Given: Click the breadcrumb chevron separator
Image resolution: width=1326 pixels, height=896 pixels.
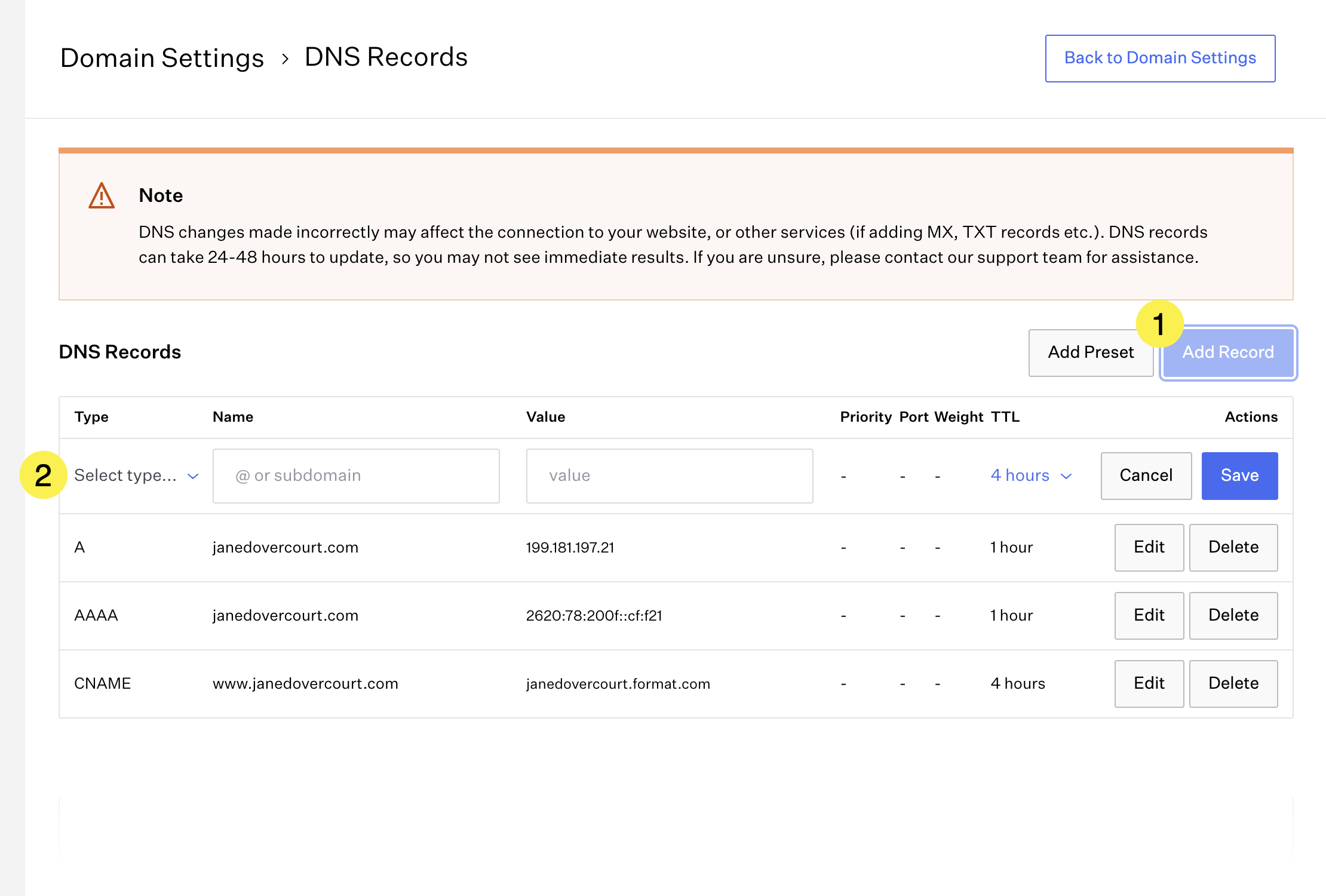Looking at the screenshot, I should tap(285, 59).
